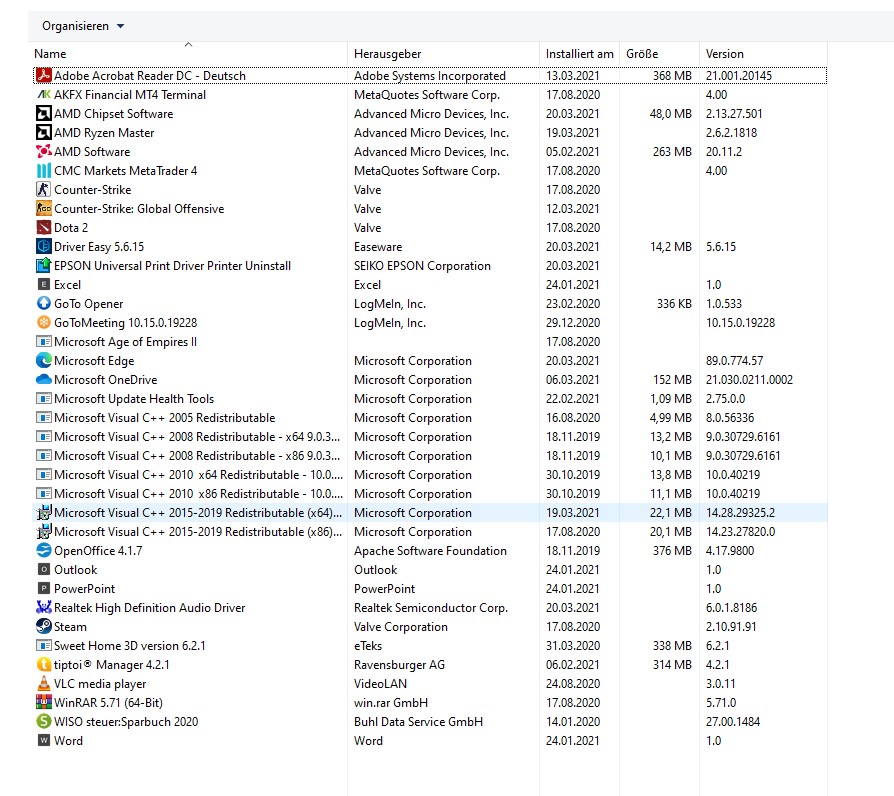The image size is (894, 796).
Task: Click the Adobe Acrobat Reader DC icon
Action: 43,75
